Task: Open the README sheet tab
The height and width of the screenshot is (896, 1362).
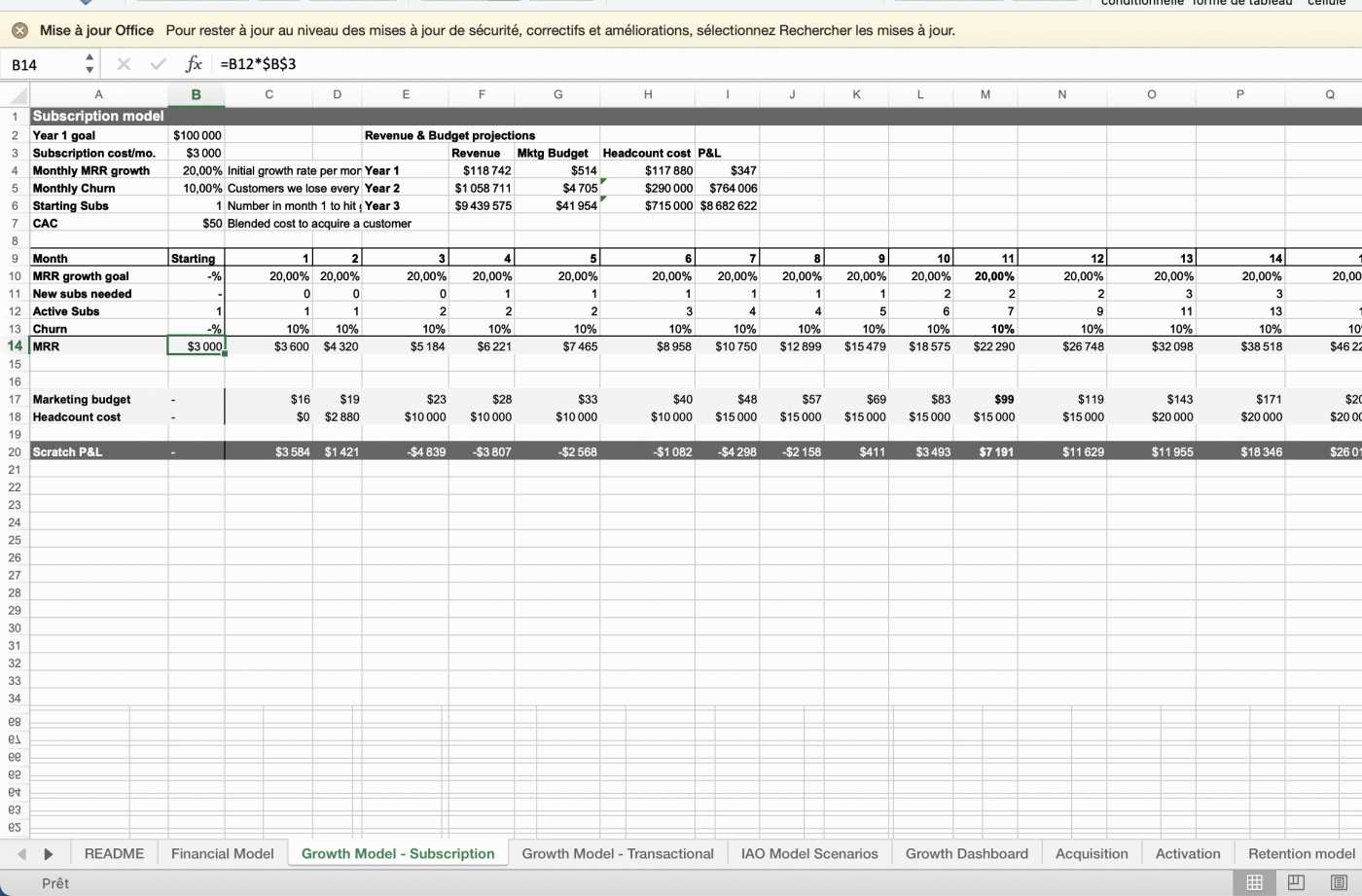Action: (x=114, y=853)
